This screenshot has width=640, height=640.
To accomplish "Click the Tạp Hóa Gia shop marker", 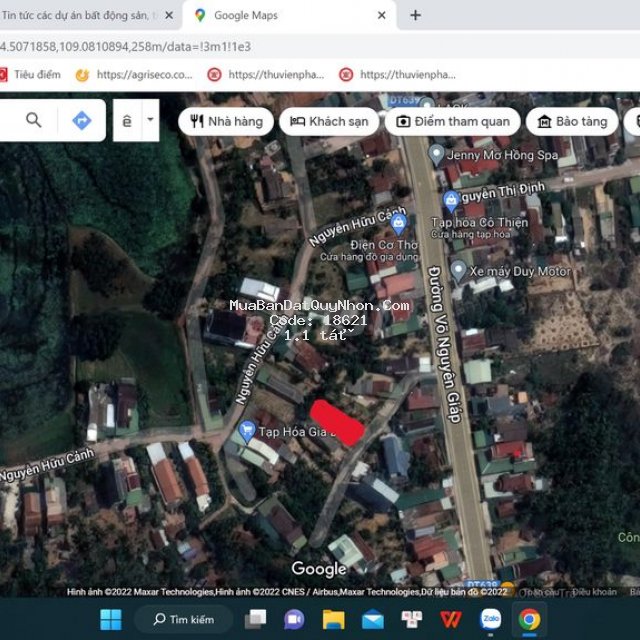I will pyautogui.click(x=247, y=431).
